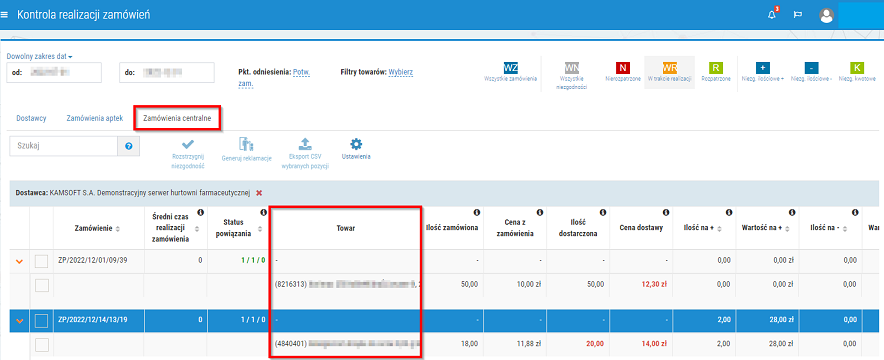This screenshot has width=884, height=360.
Task: Tick checkbox for order ZP/2022/12/14/13/19
Action: pyautogui.click(x=42, y=321)
